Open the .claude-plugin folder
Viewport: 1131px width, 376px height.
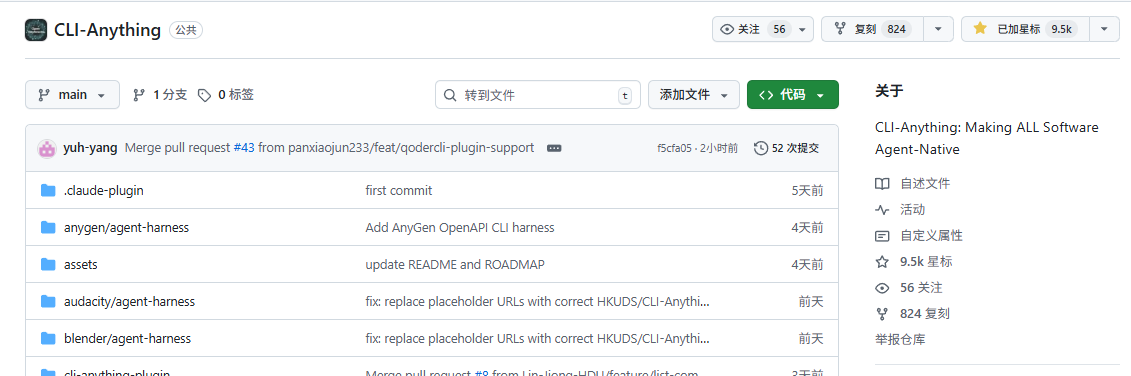pos(104,191)
